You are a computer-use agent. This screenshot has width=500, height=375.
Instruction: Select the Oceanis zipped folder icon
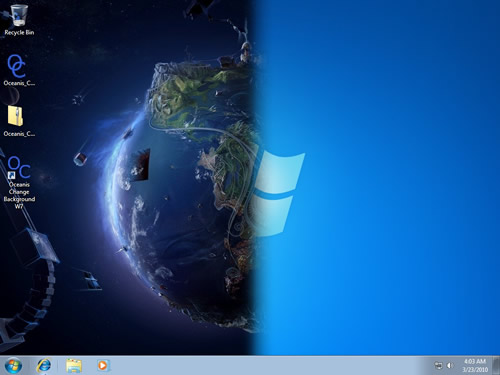[x=16, y=116]
